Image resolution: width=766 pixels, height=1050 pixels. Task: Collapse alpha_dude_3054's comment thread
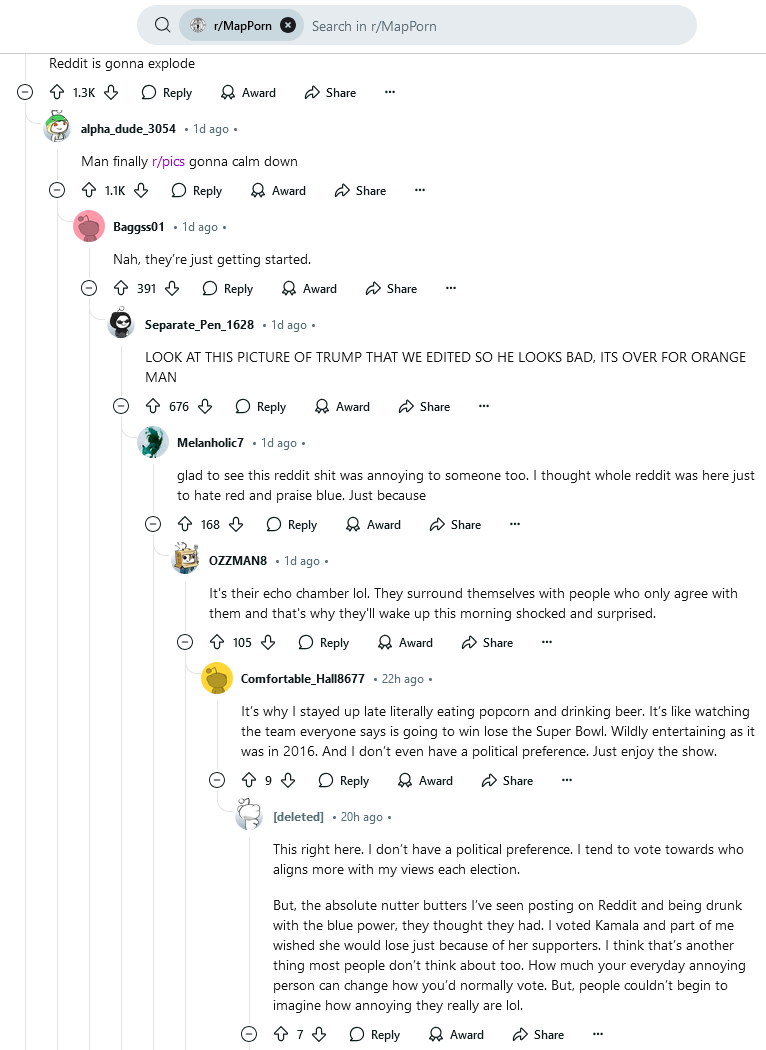58,190
